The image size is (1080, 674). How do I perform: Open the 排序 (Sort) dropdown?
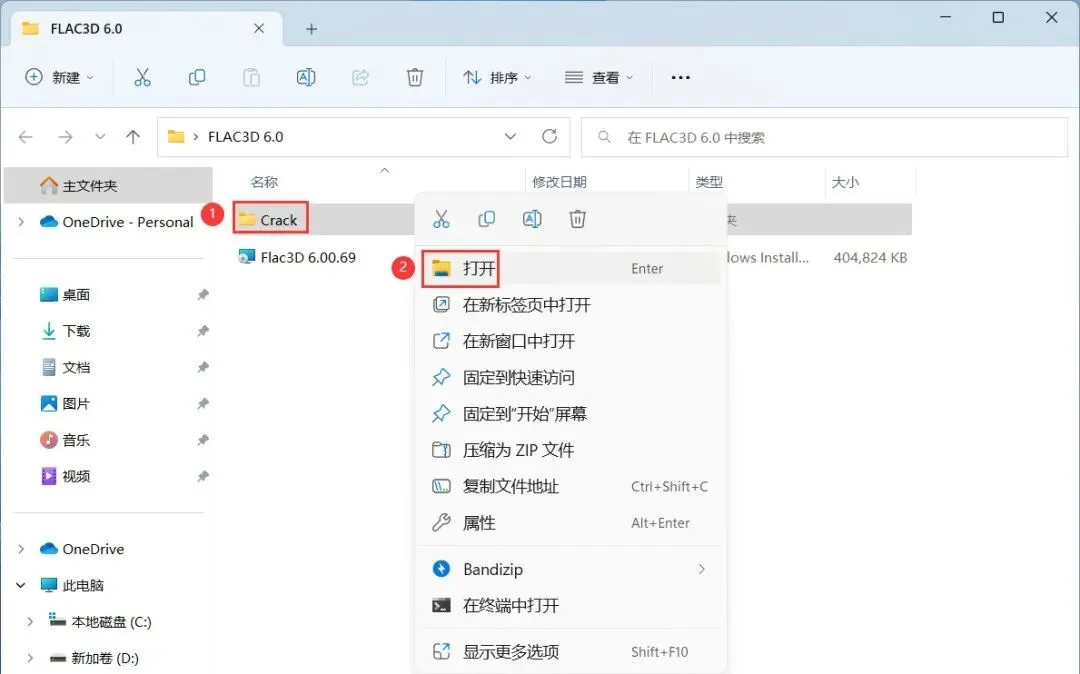[497, 77]
